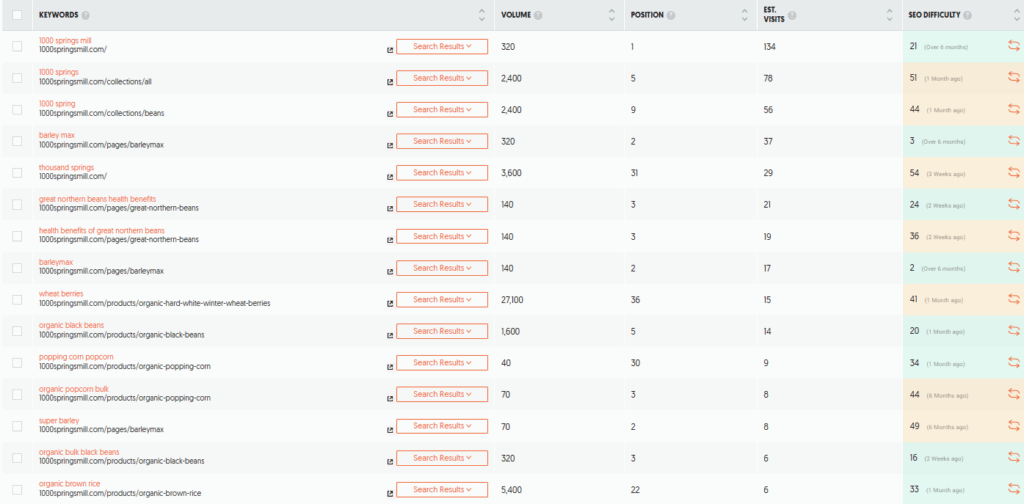Viewport: 1024px width, 504px height.
Task: Open external link icon in 'barley max' row
Action: tap(390, 145)
